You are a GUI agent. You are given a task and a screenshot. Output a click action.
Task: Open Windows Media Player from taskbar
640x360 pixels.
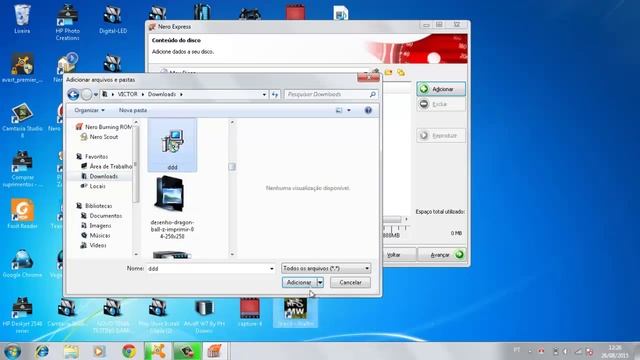99,351
